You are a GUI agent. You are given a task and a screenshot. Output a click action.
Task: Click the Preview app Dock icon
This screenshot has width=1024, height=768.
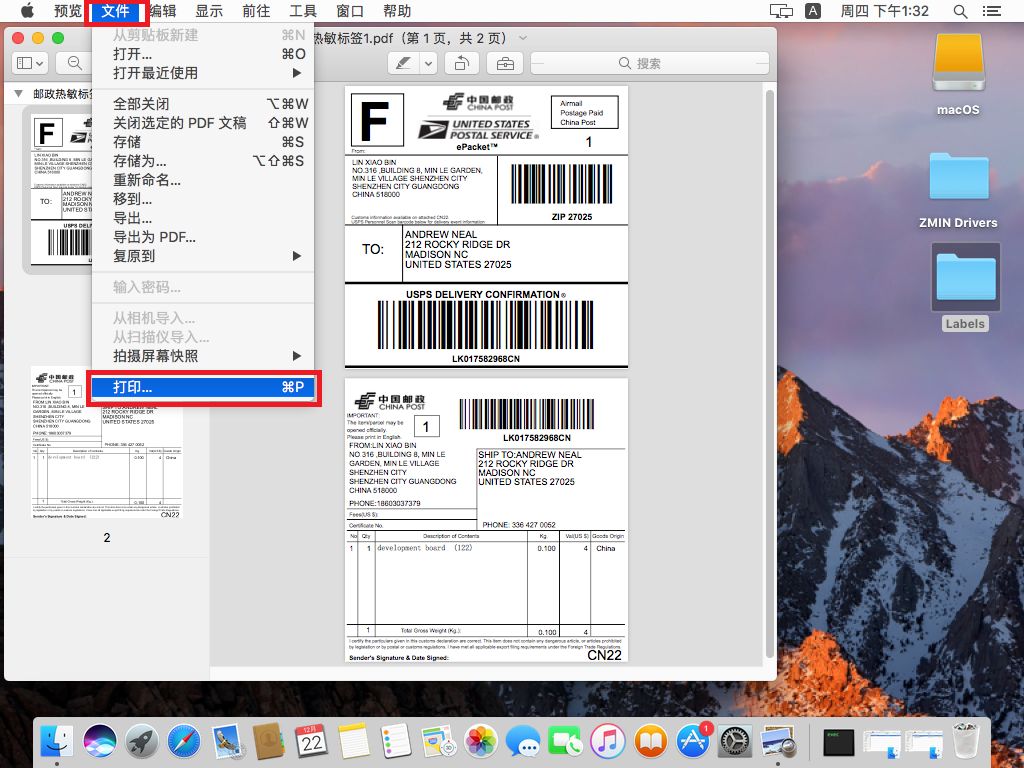(778, 741)
